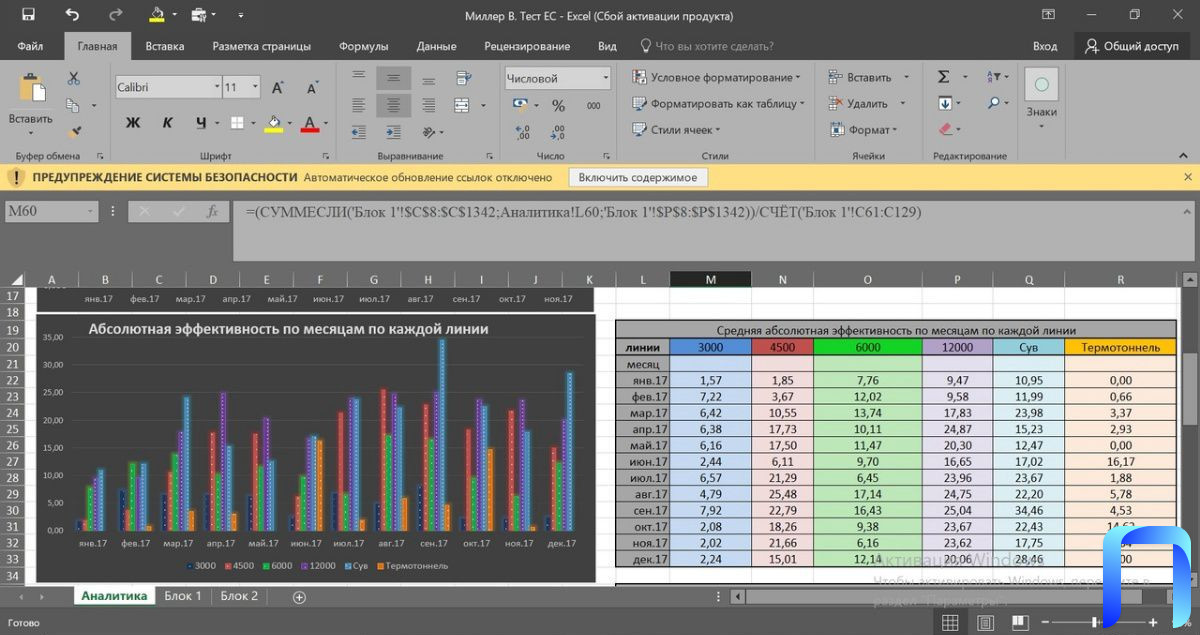Cut selection with the scissors icon

pos(74,78)
